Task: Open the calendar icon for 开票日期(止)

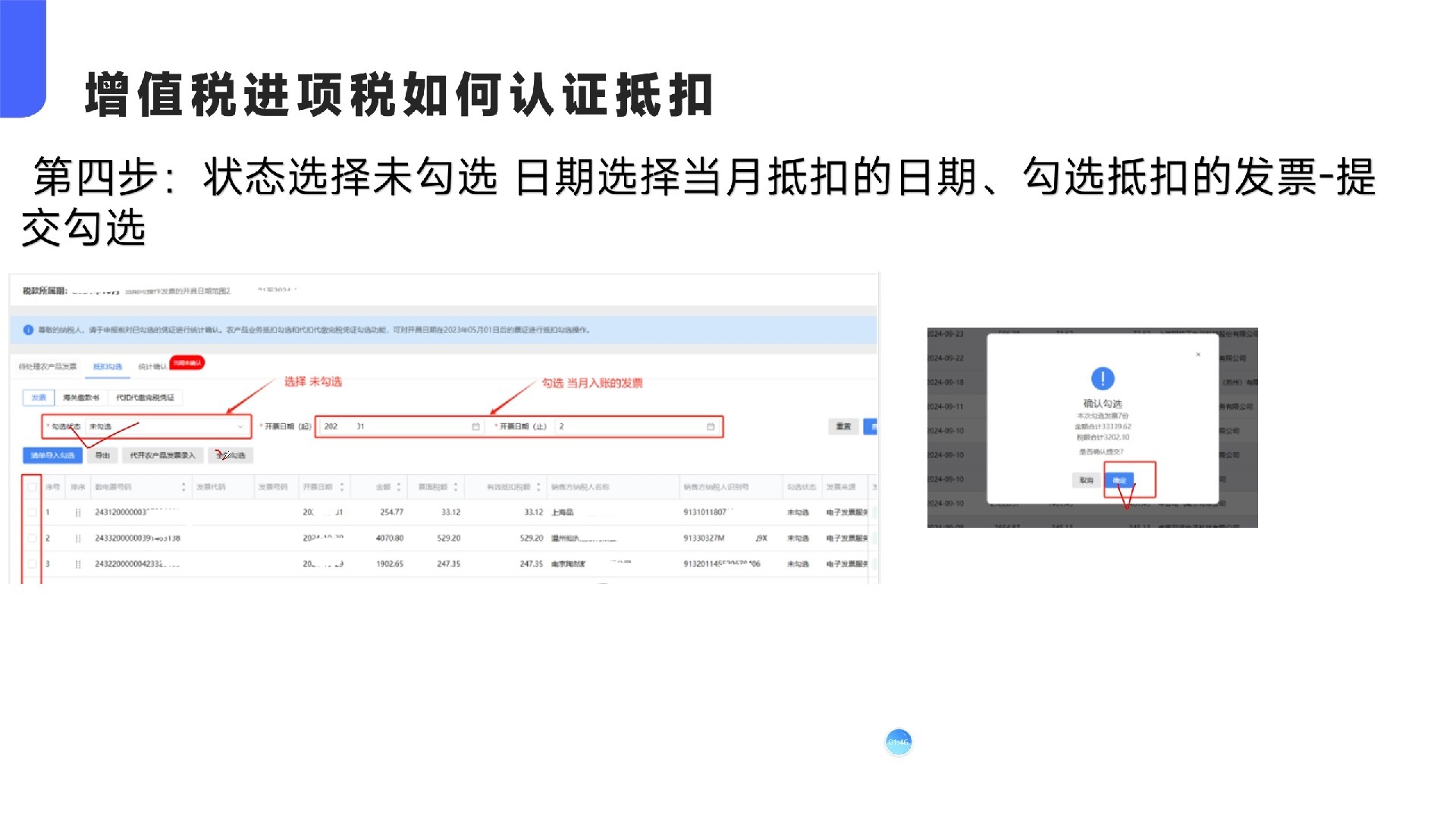Action: pos(711,427)
